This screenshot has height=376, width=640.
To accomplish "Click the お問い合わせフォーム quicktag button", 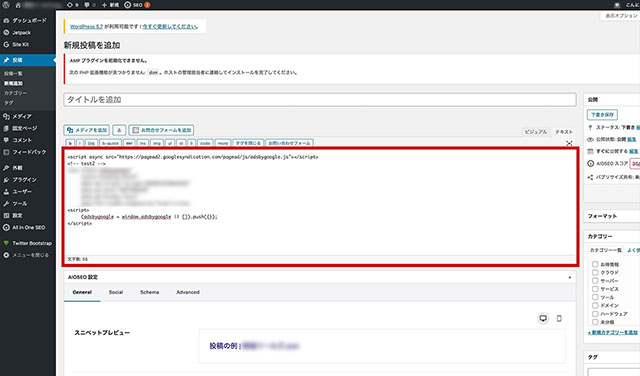I will point(289,143).
